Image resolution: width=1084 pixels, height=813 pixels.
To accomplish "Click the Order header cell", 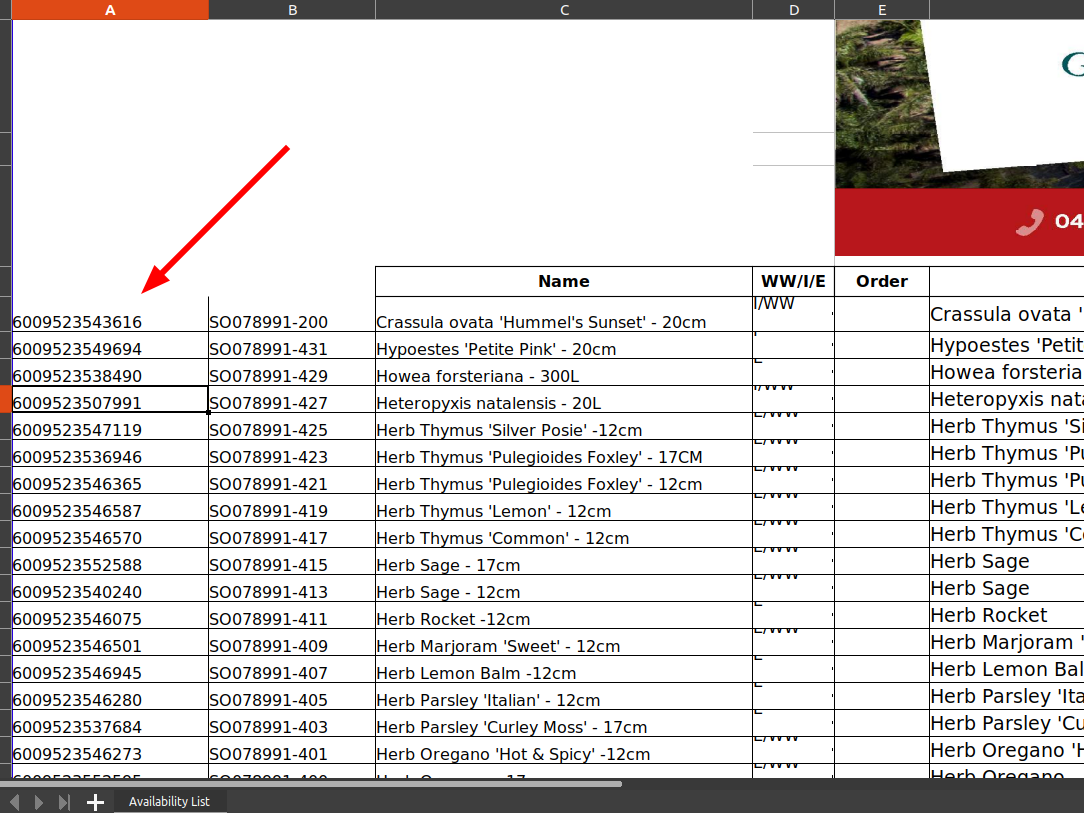I will pos(882,281).
